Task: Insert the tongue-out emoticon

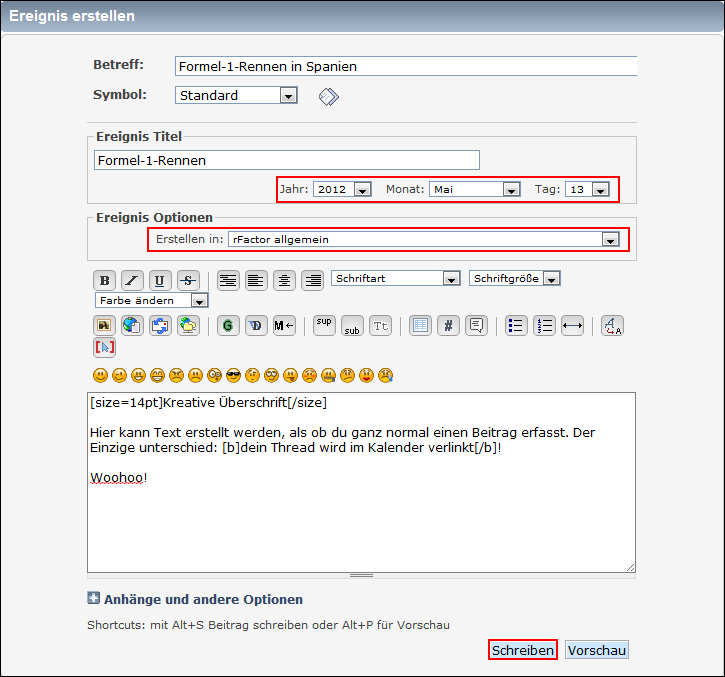Action: point(290,375)
